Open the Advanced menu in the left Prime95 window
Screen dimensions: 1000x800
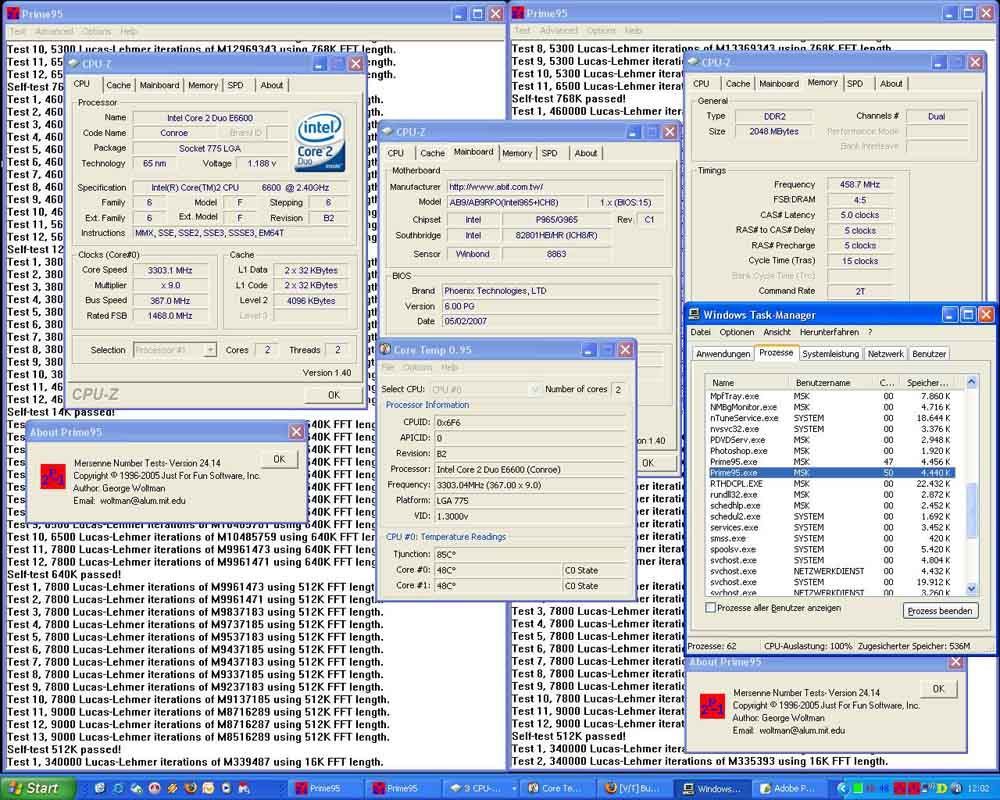54,31
